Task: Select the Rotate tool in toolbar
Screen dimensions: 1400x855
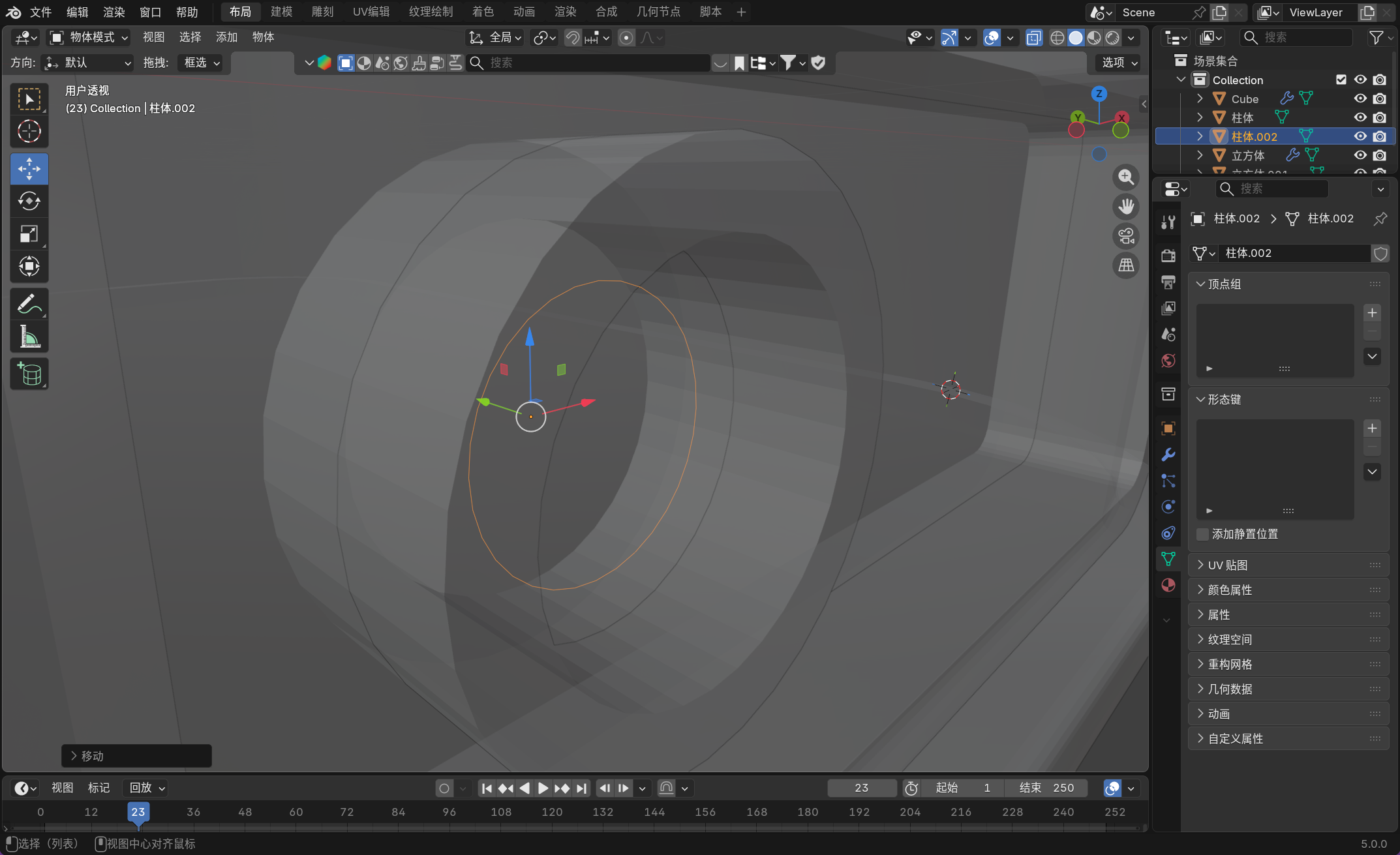Action: 29,202
